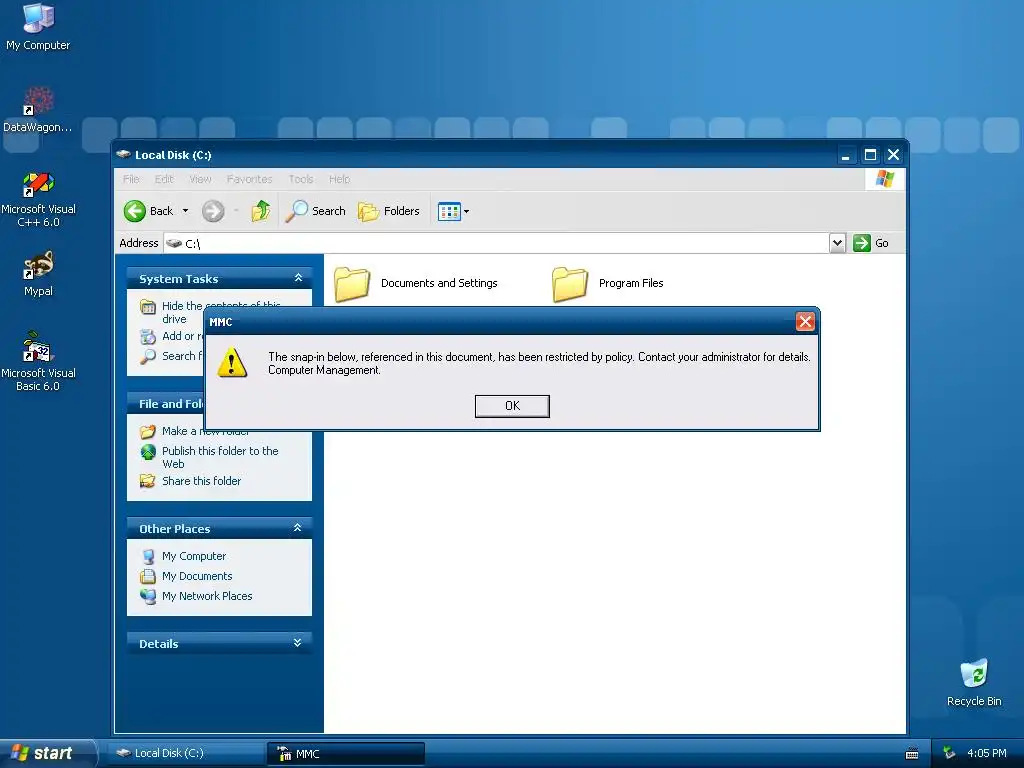The image size is (1024, 768).
Task: Switch to MMC taskbar button
Action: 345,754
